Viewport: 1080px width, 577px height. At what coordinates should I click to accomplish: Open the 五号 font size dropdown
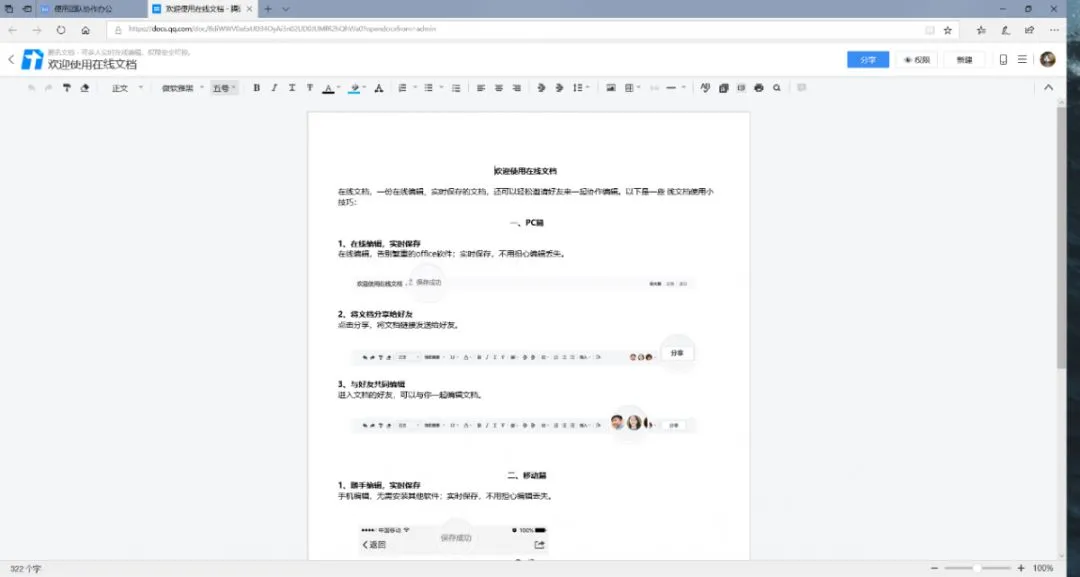(225, 88)
